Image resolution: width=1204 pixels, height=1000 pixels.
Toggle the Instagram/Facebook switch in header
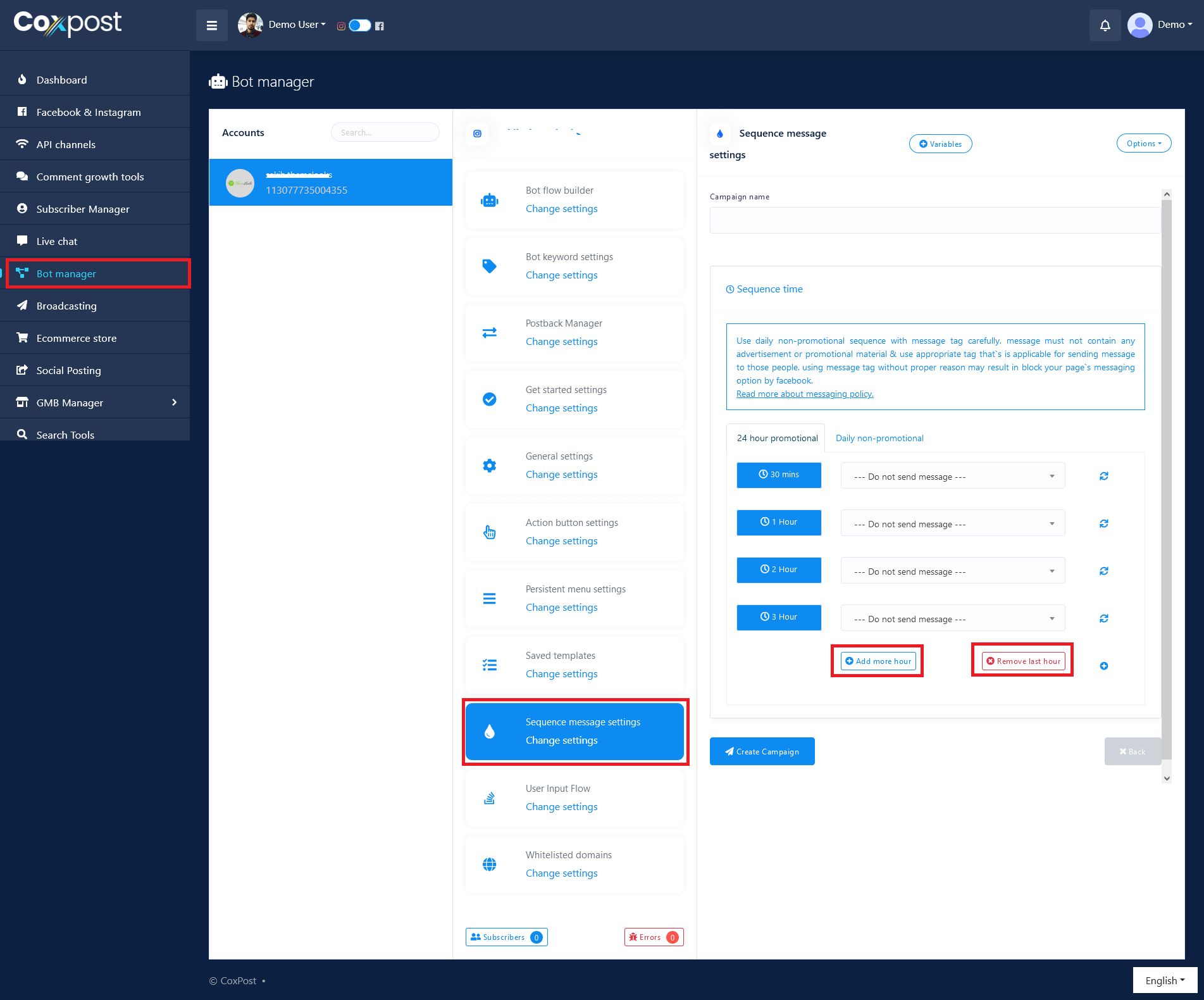pos(359,25)
